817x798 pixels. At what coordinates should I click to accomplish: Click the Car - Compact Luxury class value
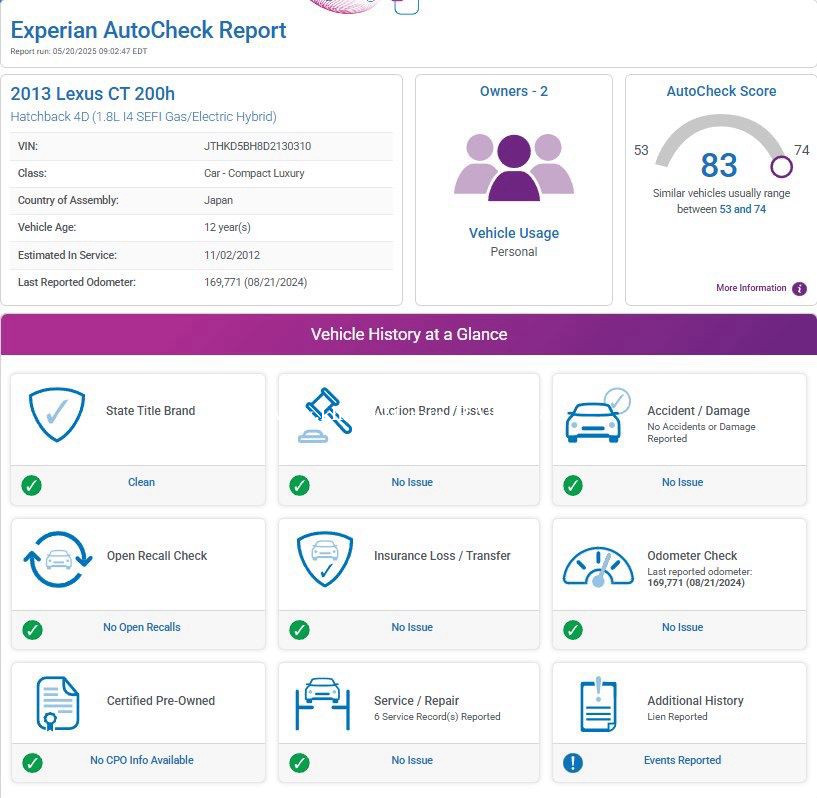(254, 173)
